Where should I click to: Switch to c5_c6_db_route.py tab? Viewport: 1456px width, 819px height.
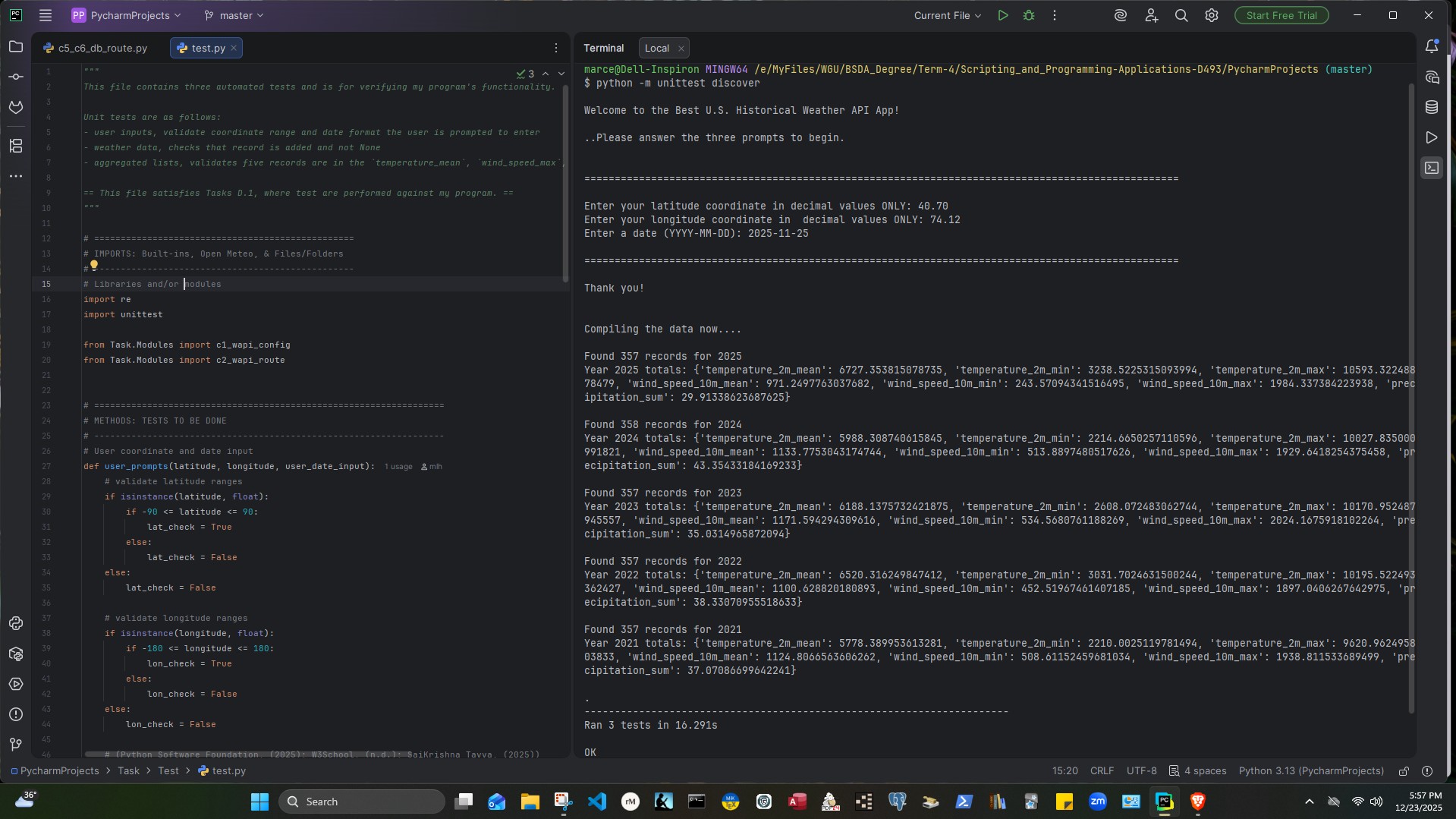(x=96, y=48)
